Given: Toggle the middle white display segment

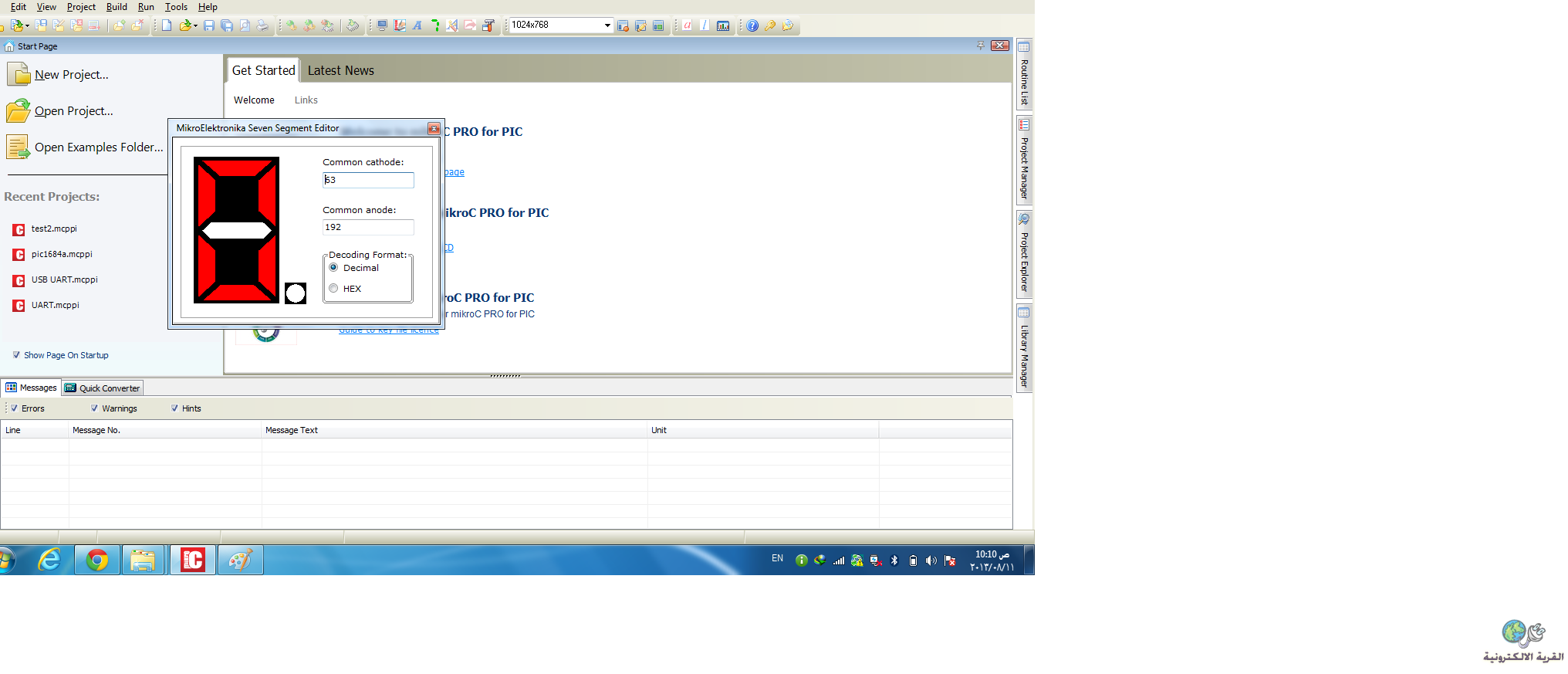Looking at the screenshot, I should [236, 230].
